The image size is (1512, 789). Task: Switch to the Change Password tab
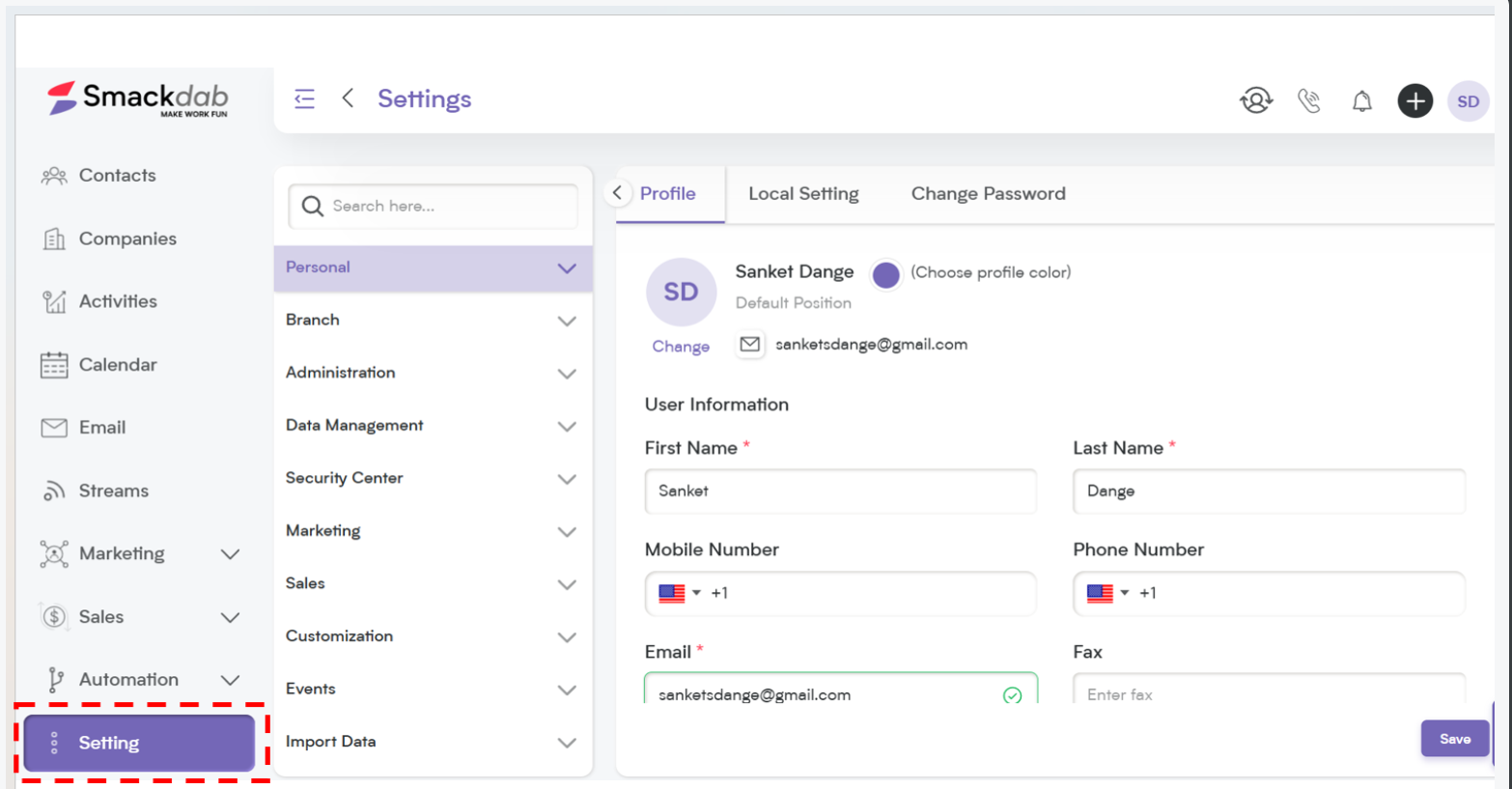(989, 193)
